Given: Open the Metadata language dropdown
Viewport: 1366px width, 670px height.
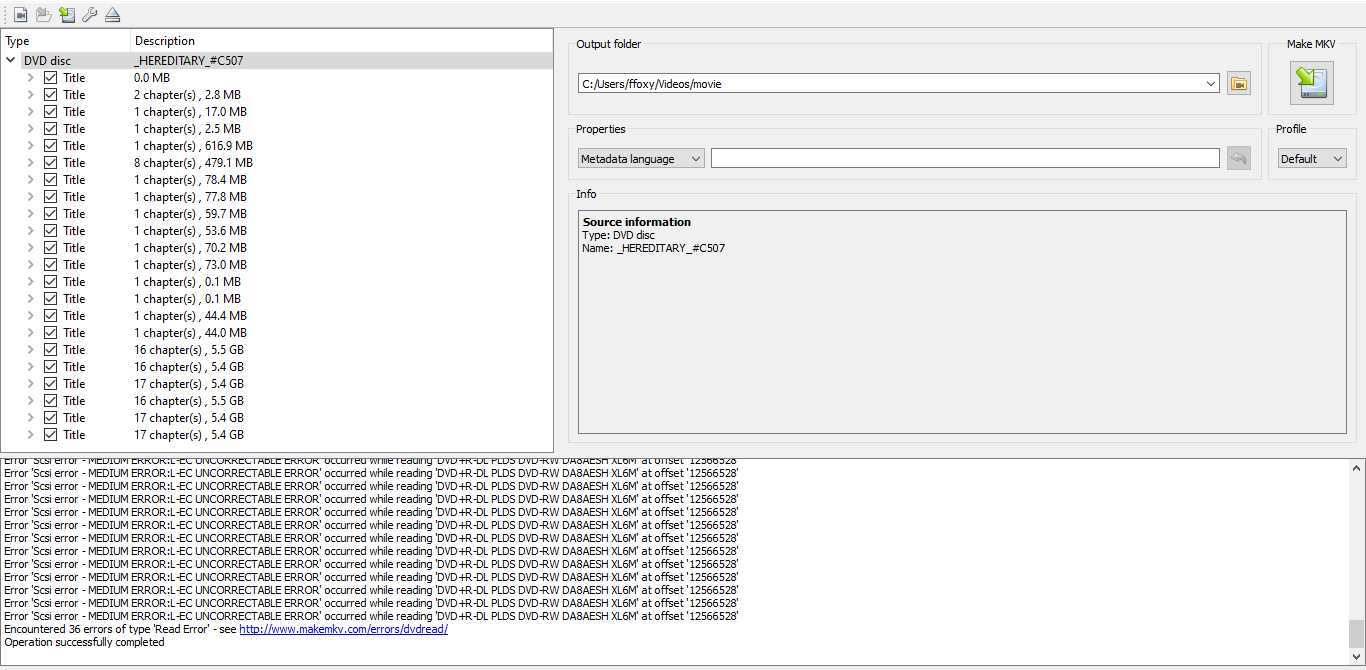Looking at the screenshot, I should 641,158.
